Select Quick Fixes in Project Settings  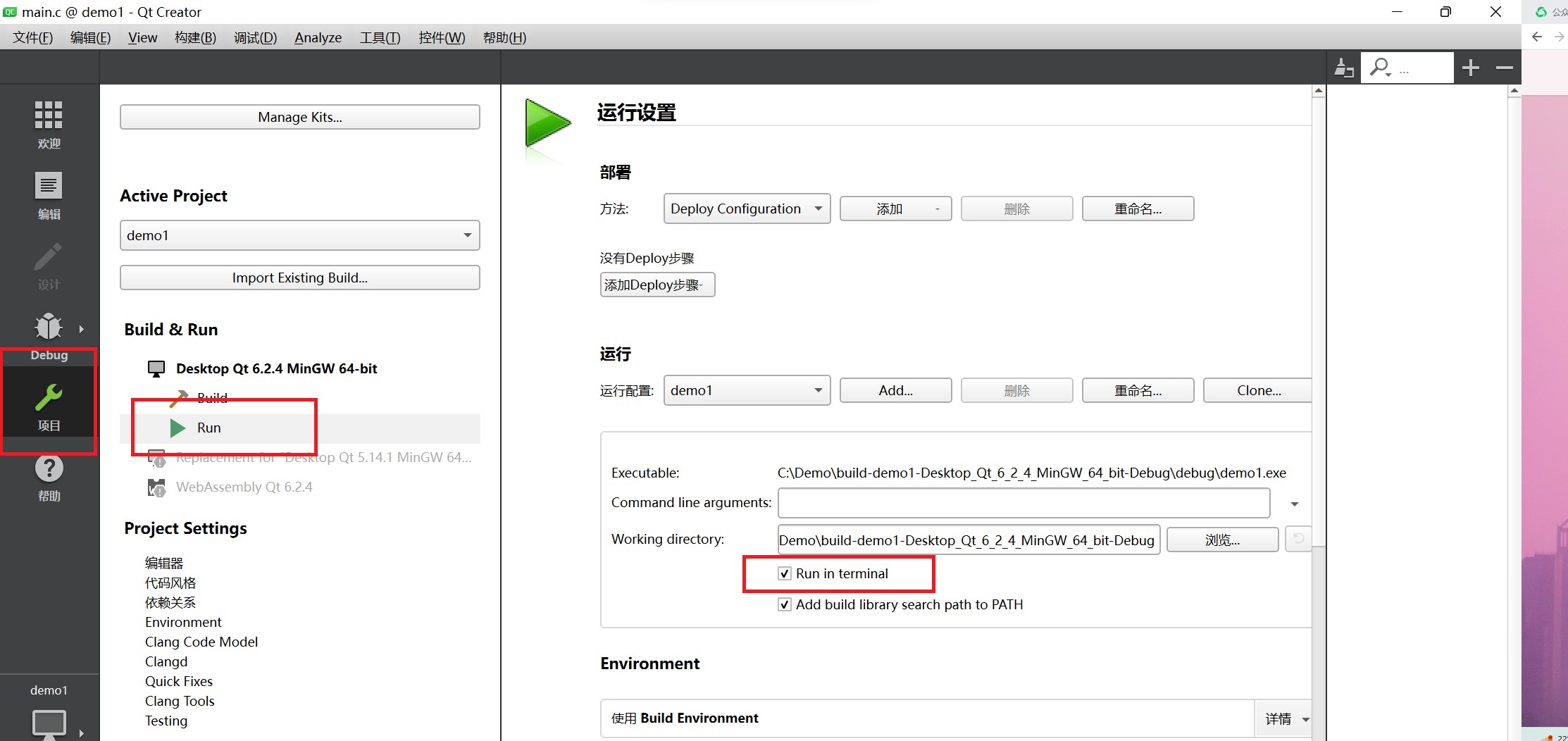click(179, 681)
